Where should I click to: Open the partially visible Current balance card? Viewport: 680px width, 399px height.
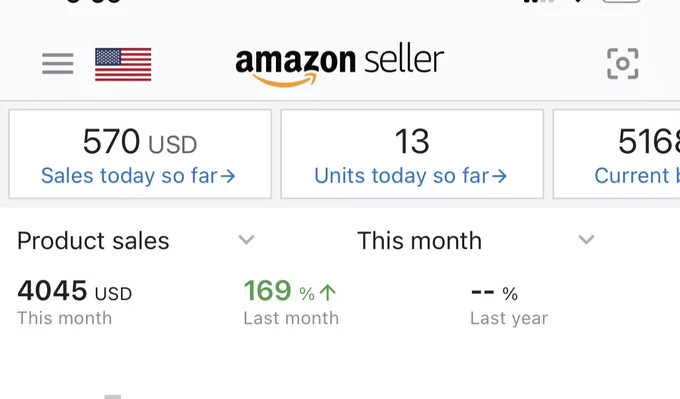(x=616, y=154)
